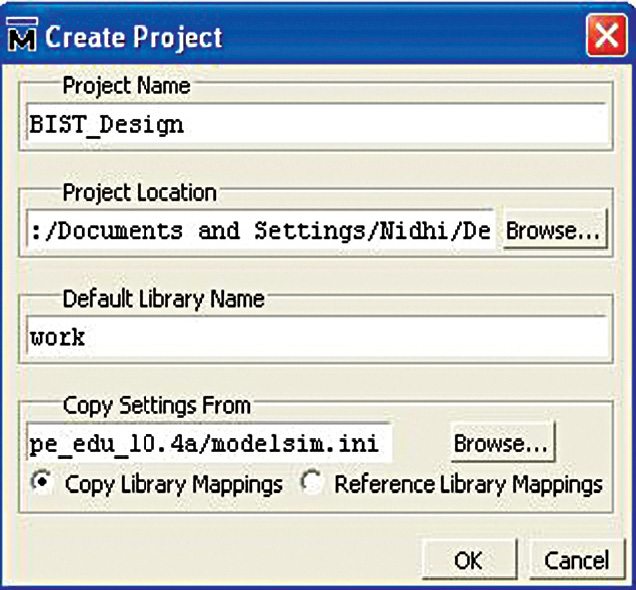Click the Create Project title bar text

tap(134, 38)
